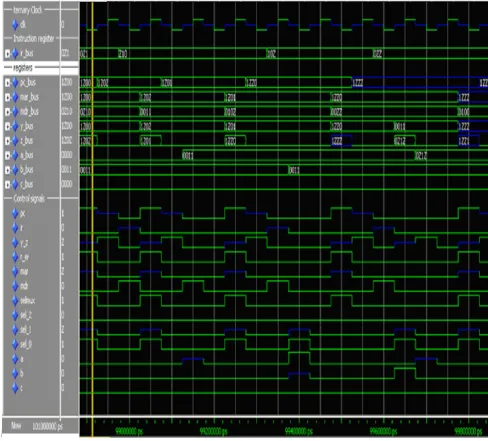
Task: Select the mdr_bus signal name
Action: coord(29,111)
